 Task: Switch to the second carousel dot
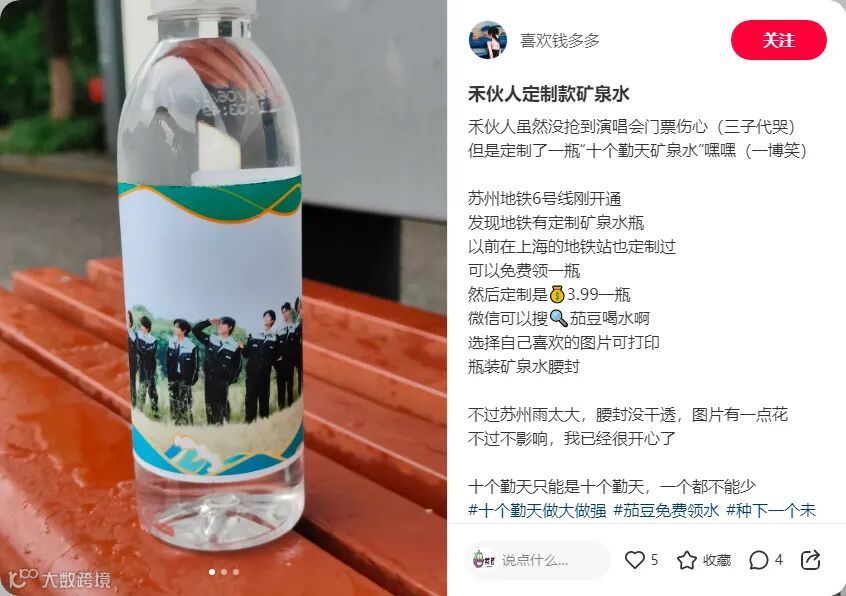tap(224, 572)
